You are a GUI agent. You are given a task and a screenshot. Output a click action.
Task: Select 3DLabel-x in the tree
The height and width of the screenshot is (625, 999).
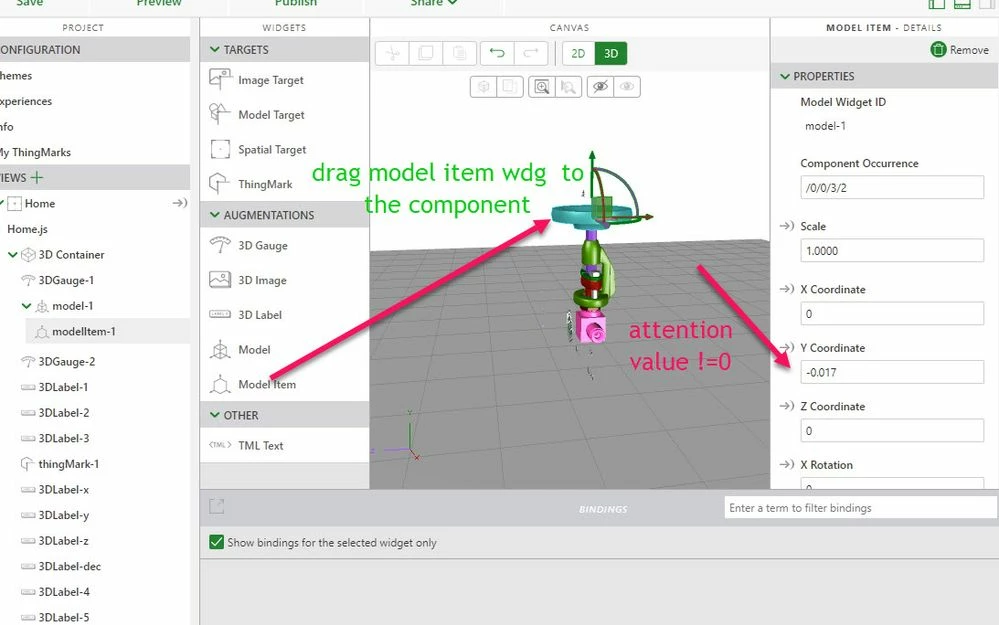click(64, 489)
